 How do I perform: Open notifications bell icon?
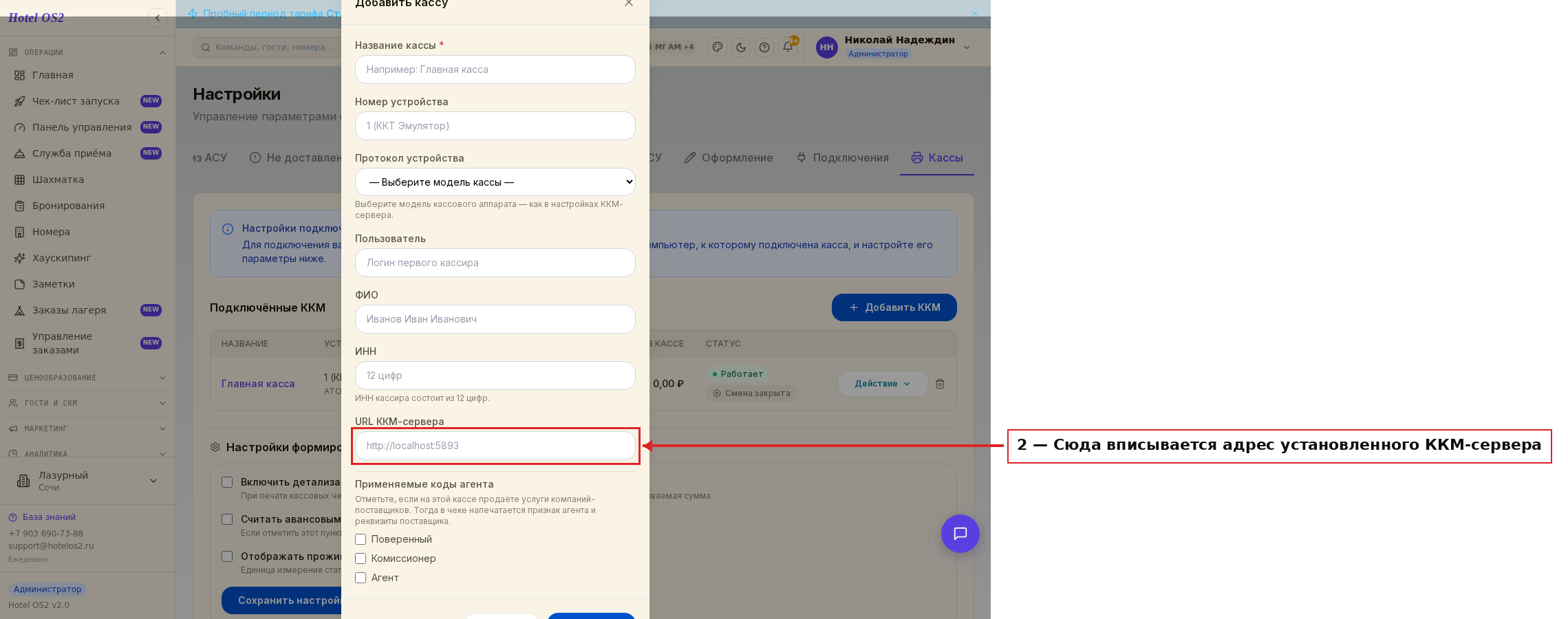(788, 47)
